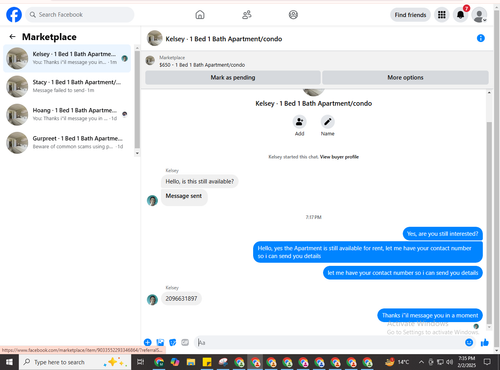Screen dimensions: 500x370
Task: Click the $650 apartment listing thumbnail
Action: tap(150, 61)
